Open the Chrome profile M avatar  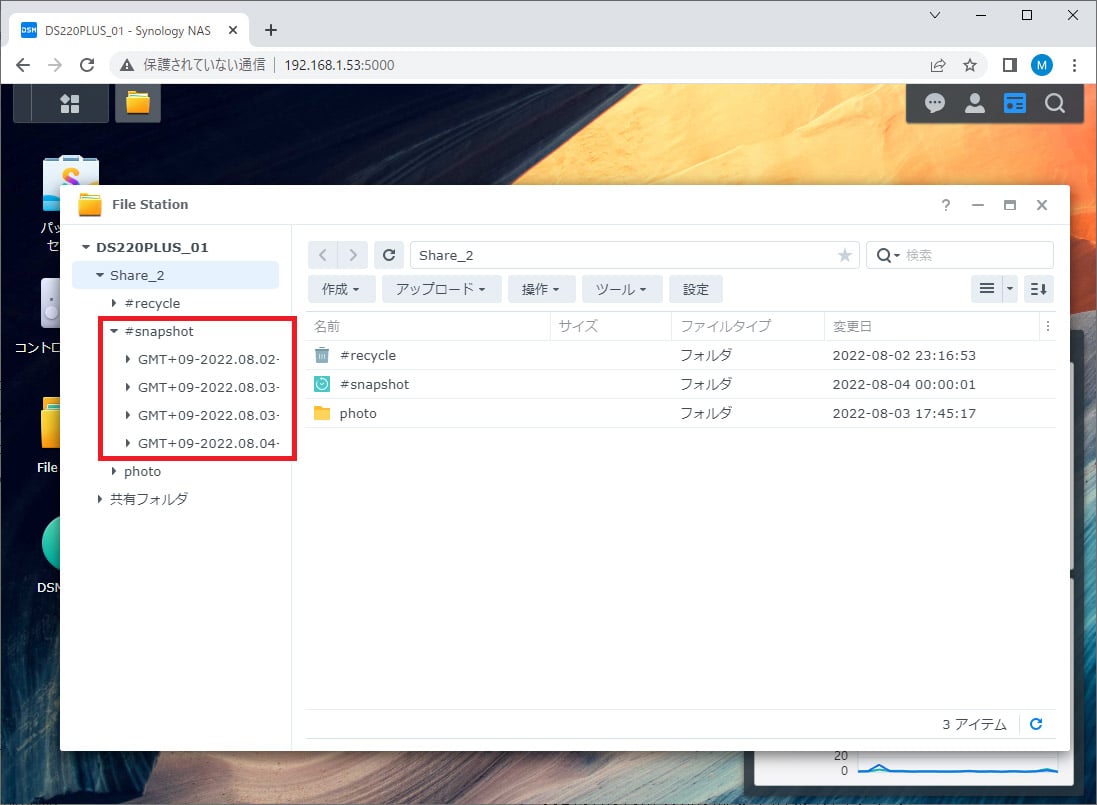click(1042, 65)
